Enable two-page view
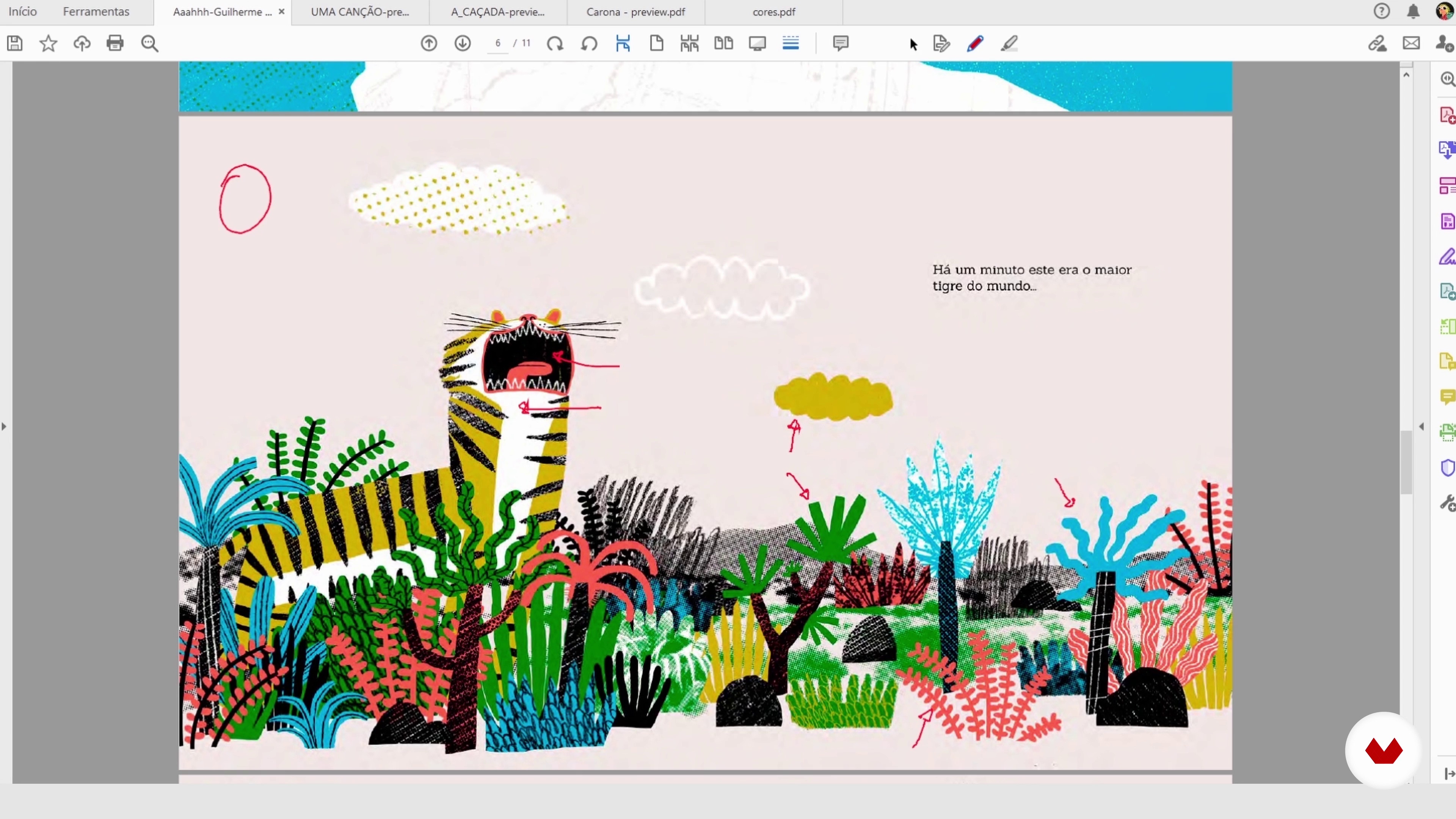The width and height of the screenshot is (1456, 819). tap(723, 43)
